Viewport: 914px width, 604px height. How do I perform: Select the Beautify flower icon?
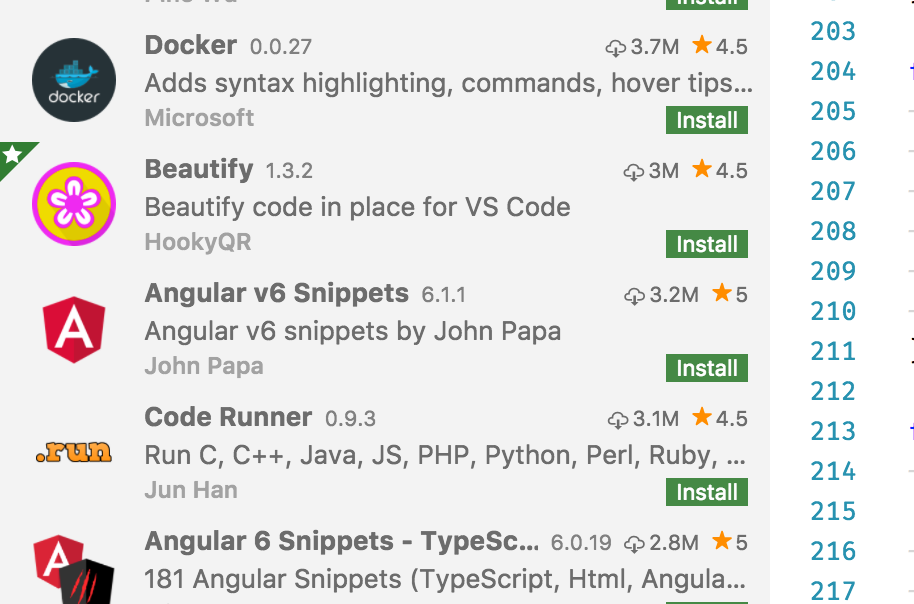tap(73, 204)
